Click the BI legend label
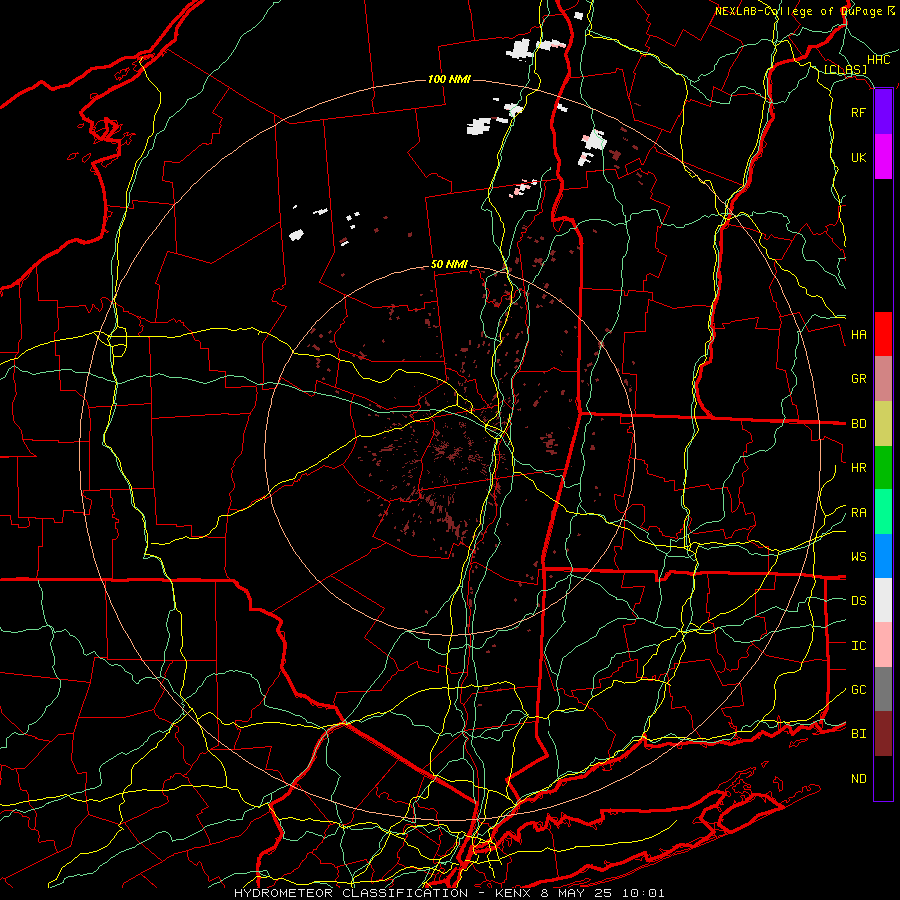The image size is (900, 900). [x=858, y=734]
